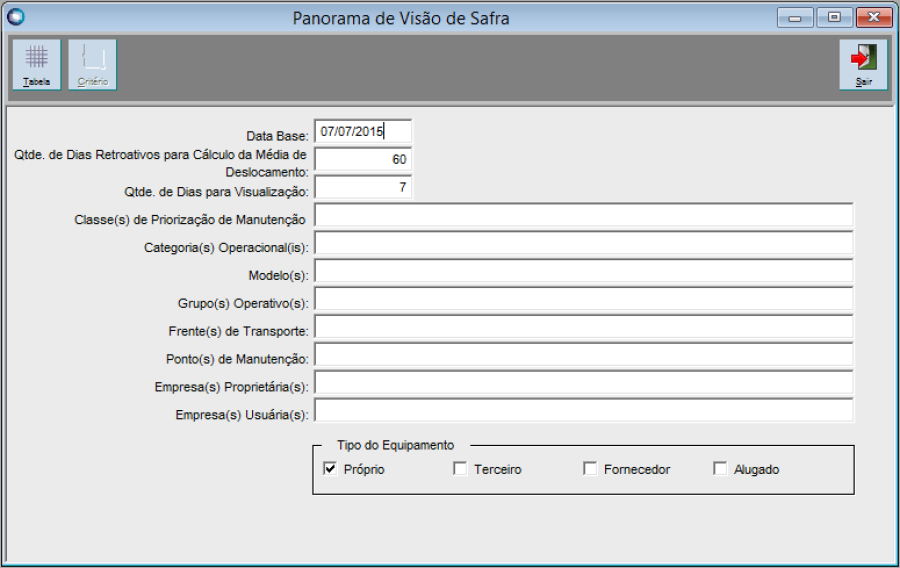Select the Empresa(s) Usuária(s) field
Image resolution: width=900 pixels, height=568 pixels.
coord(583,411)
